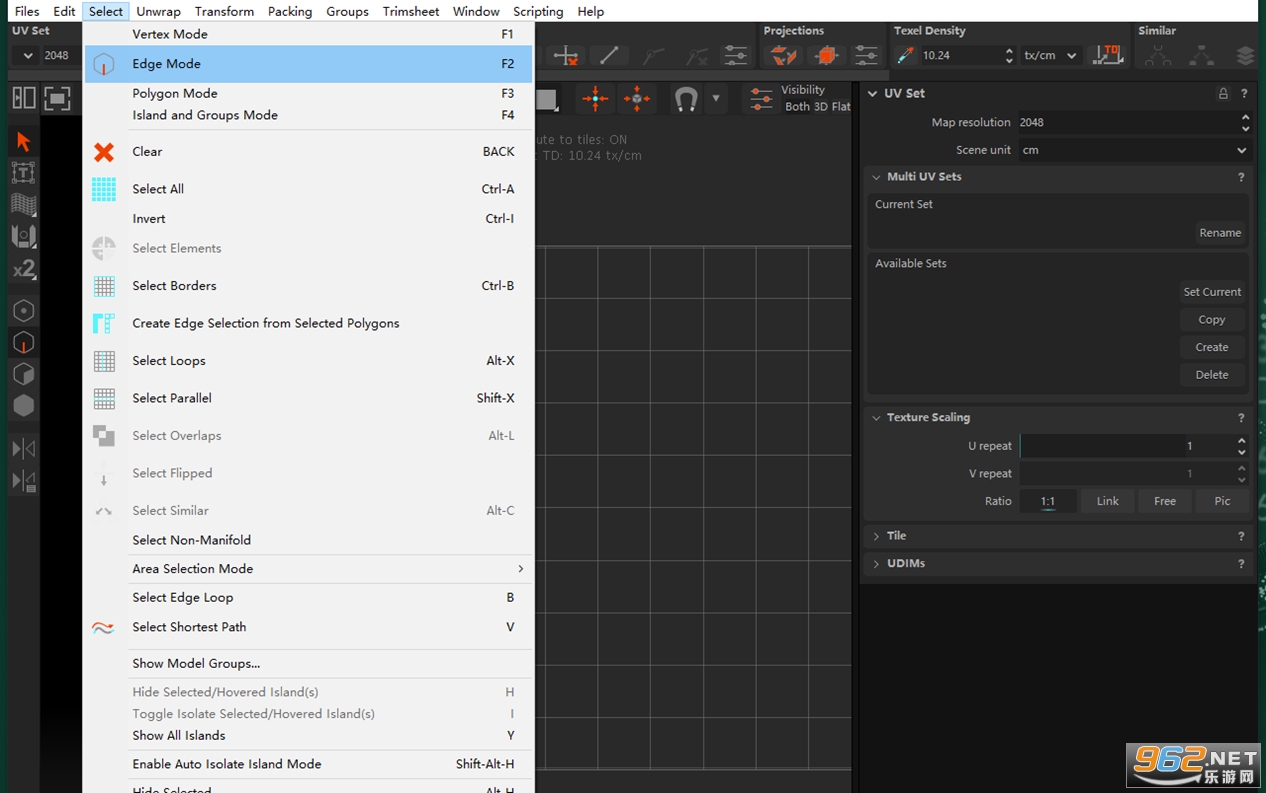Choose Select Non-Manifold menu entry
Viewport: 1266px width, 793px height.
click(309, 540)
